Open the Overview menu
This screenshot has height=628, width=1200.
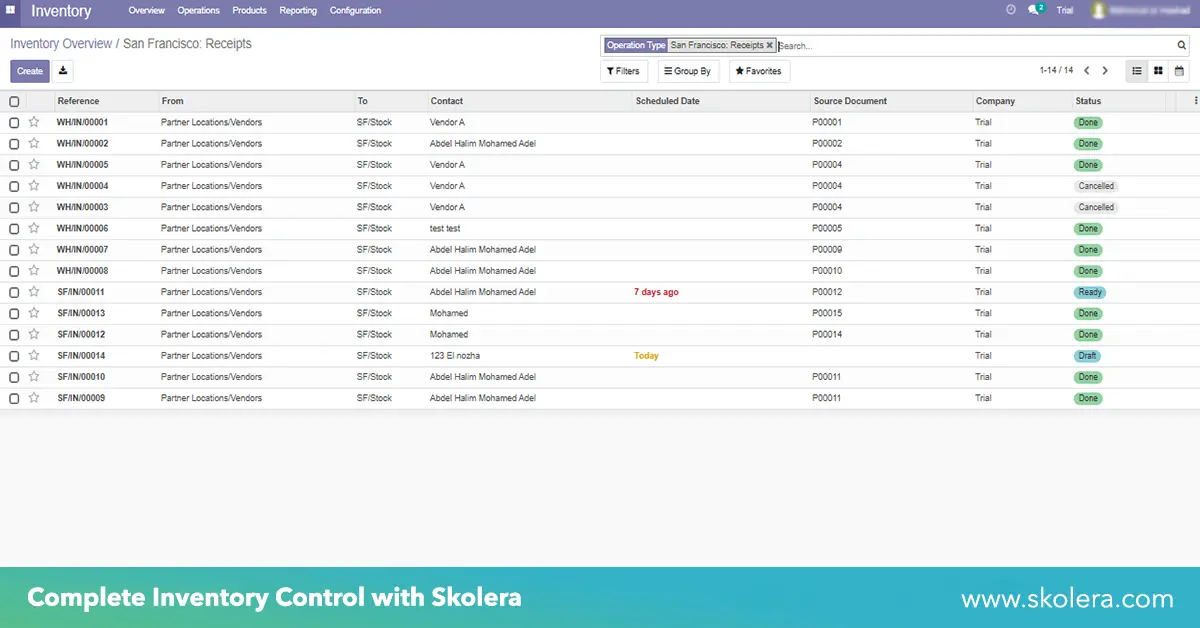pyautogui.click(x=147, y=10)
